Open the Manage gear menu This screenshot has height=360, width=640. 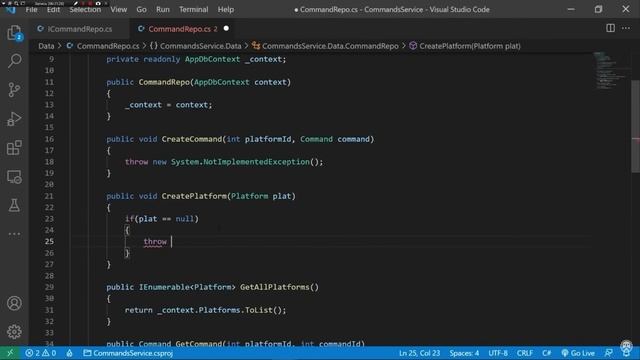[14, 331]
